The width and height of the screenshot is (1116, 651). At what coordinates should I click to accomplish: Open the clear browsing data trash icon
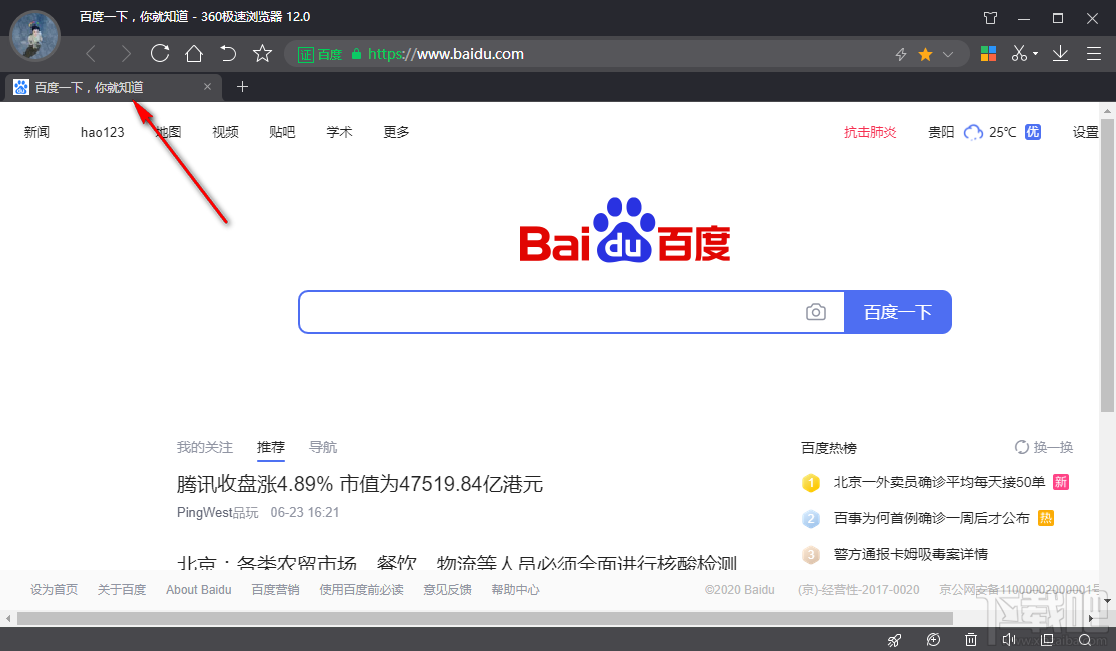[970, 639]
